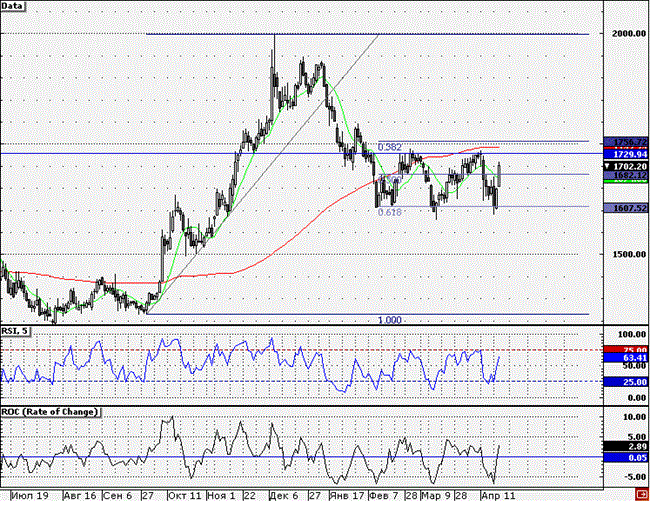Click the 0.618 Fibonacci retracement label

click(390, 212)
